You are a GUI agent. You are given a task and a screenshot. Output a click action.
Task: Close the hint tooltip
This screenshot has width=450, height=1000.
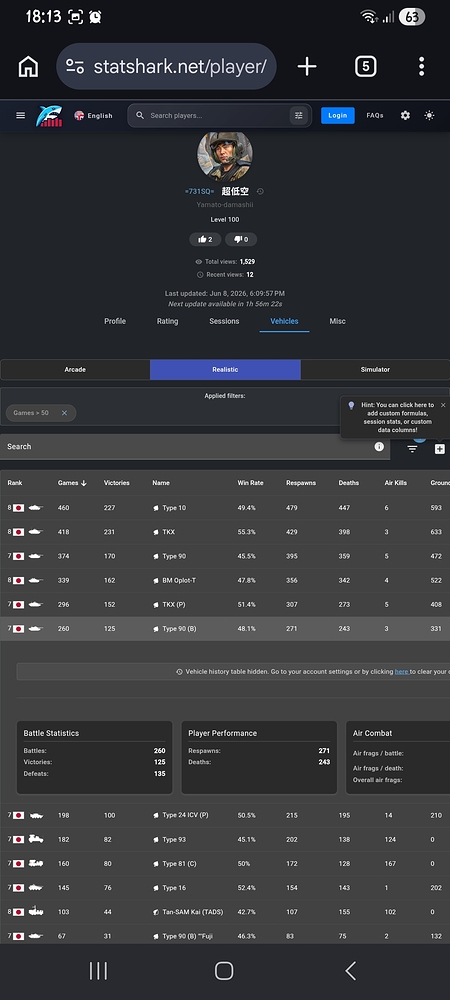[x=443, y=405]
